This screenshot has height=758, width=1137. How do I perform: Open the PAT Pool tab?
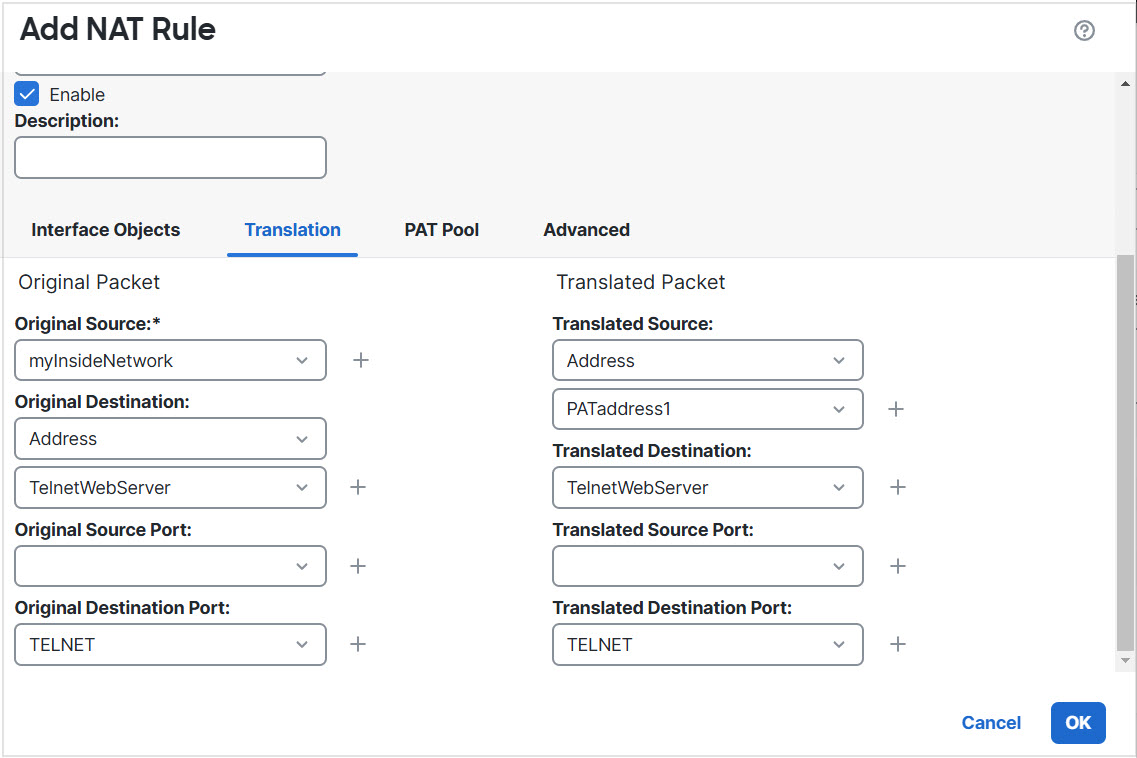441,230
